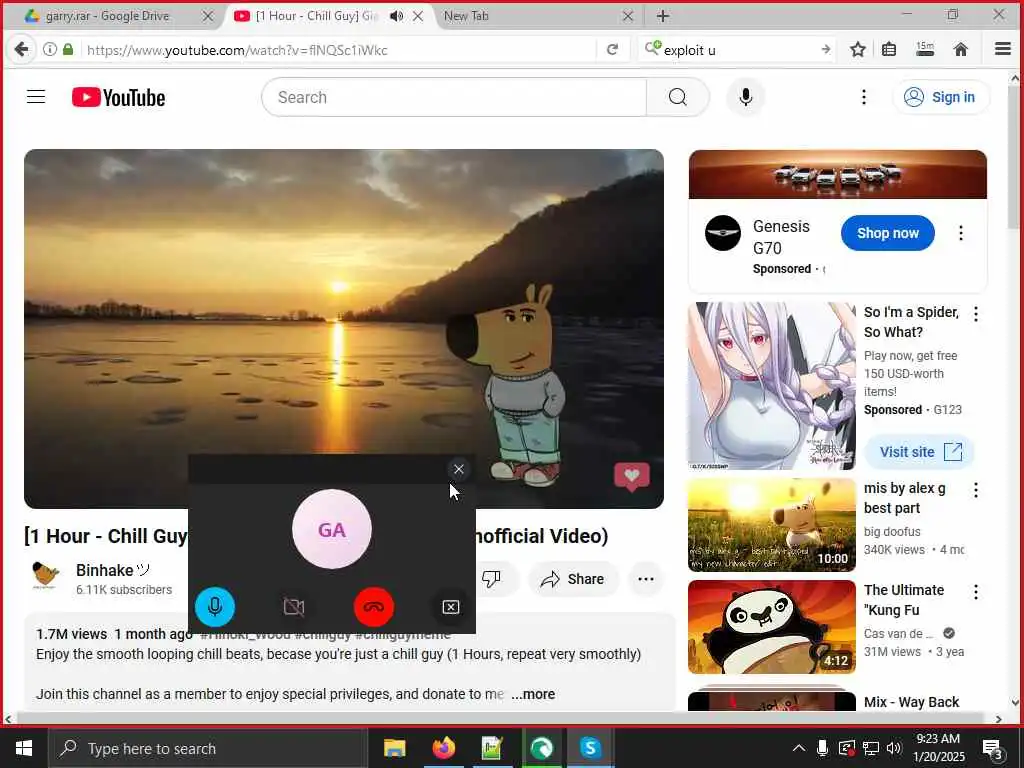Open the overlay window control icon at bottom right
Screen dimensions: 1024x768
coord(451,607)
